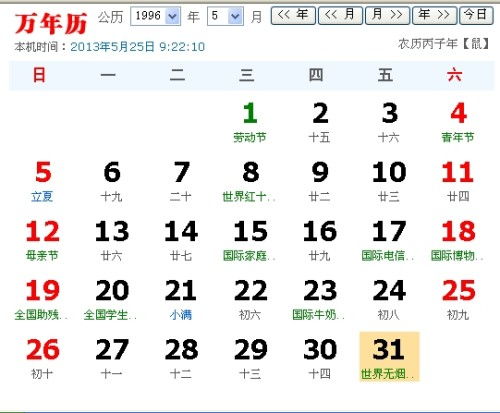This screenshot has height=413, width=500.
Task: Click the local time 2013年5月25日 text
Action: click(x=137, y=47)
